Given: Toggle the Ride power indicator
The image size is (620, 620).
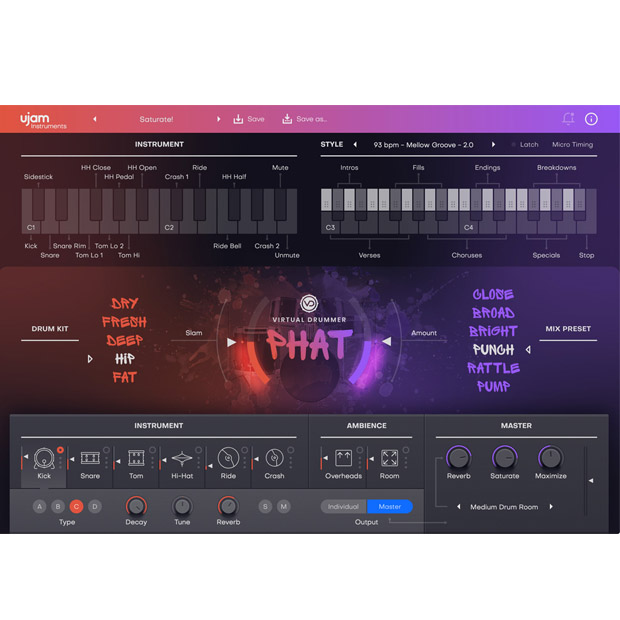Looking at the screenshot, I should [245, 450].
